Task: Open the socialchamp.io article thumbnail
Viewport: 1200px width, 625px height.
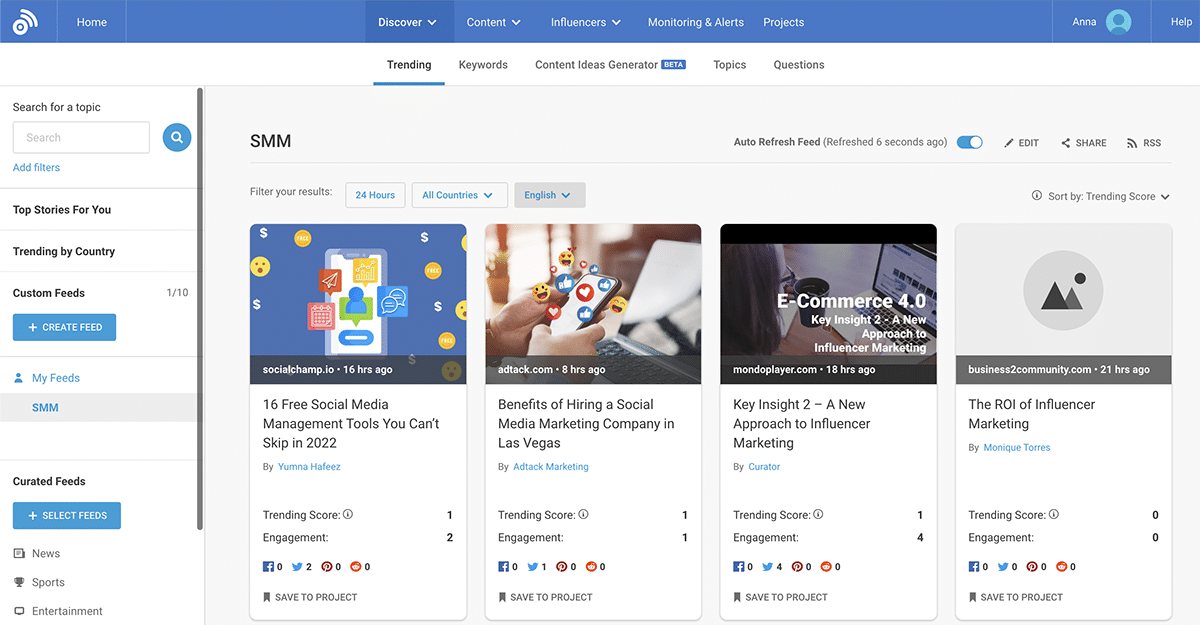Action: point(358,304)
